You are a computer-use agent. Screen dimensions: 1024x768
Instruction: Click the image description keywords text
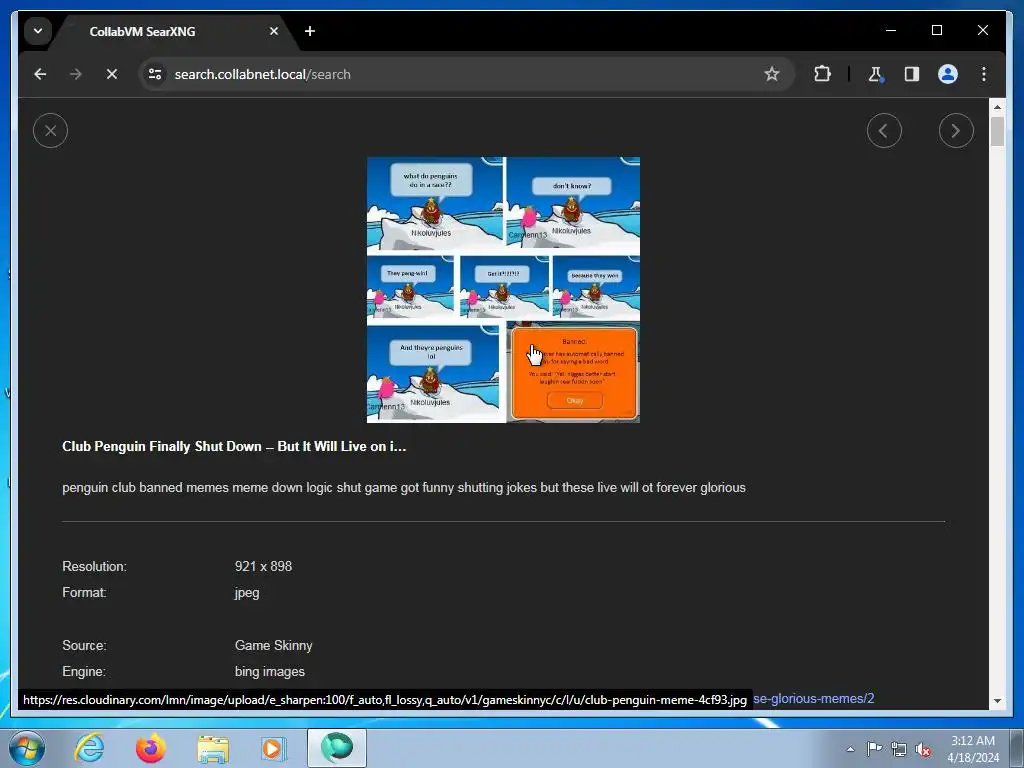click(404, 488)
